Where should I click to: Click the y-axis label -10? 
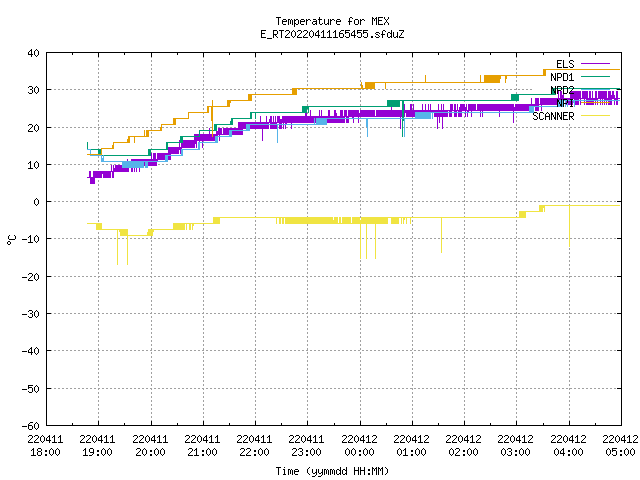[31, 239]
